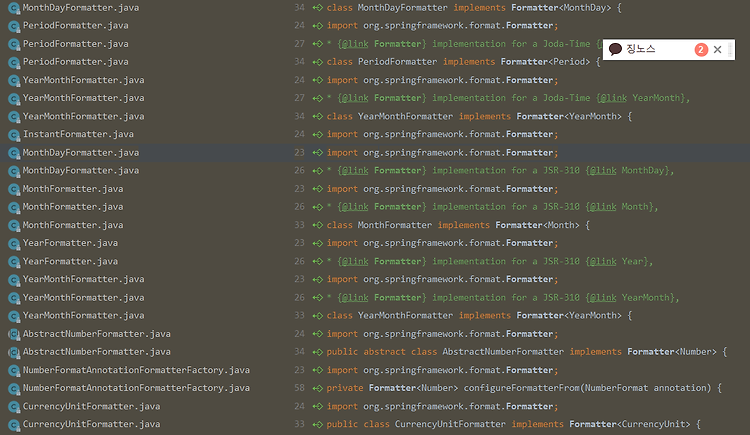
Task: Click class icon of PeriodFormatter.java line 34 row
Action: (x=14, y=62)
